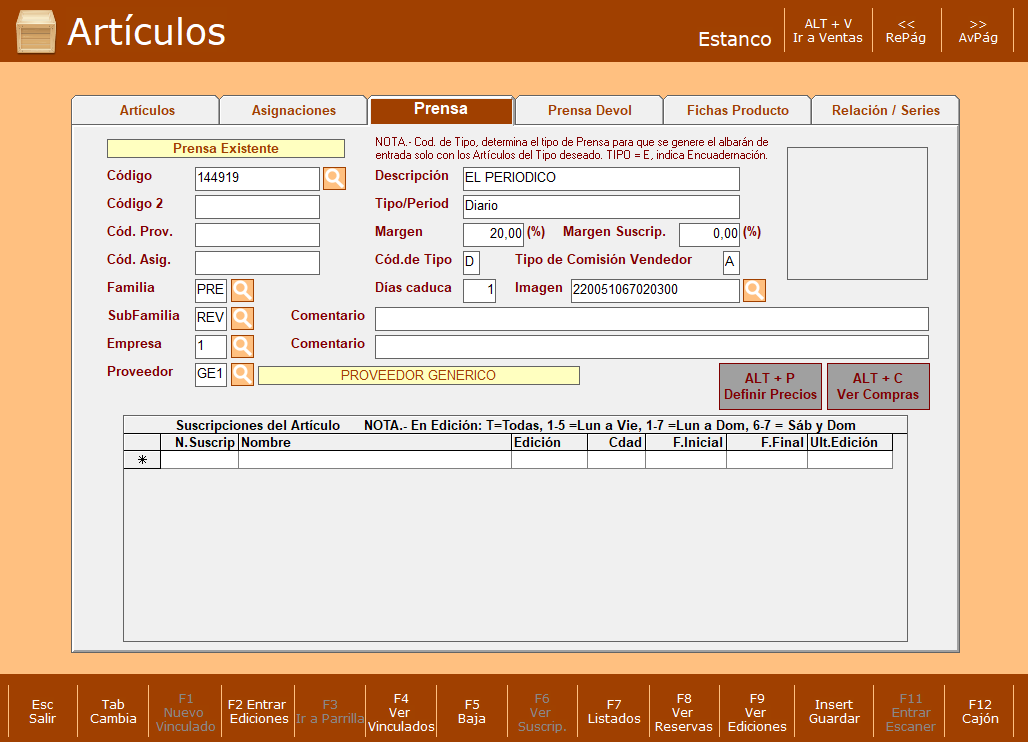The width and height of the screenshot is (1028, 742).
Task: Switch to the Artículos tab
Action: pos(147,110)
